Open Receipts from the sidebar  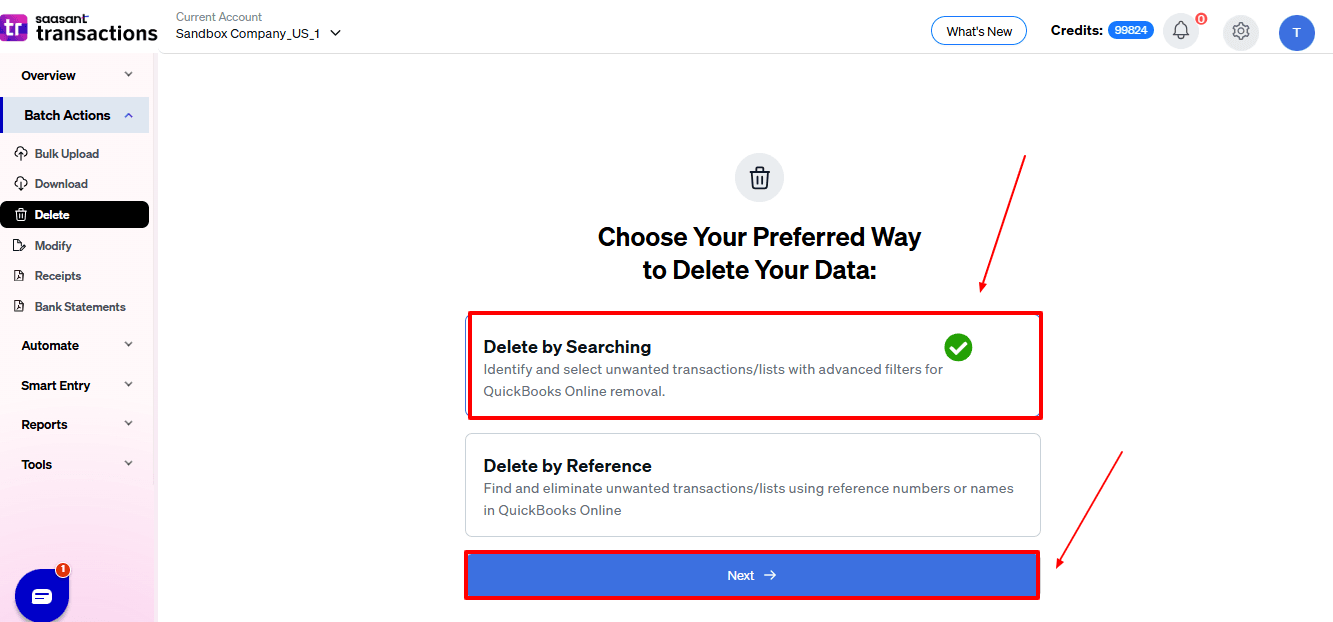[x=22, y=275]
